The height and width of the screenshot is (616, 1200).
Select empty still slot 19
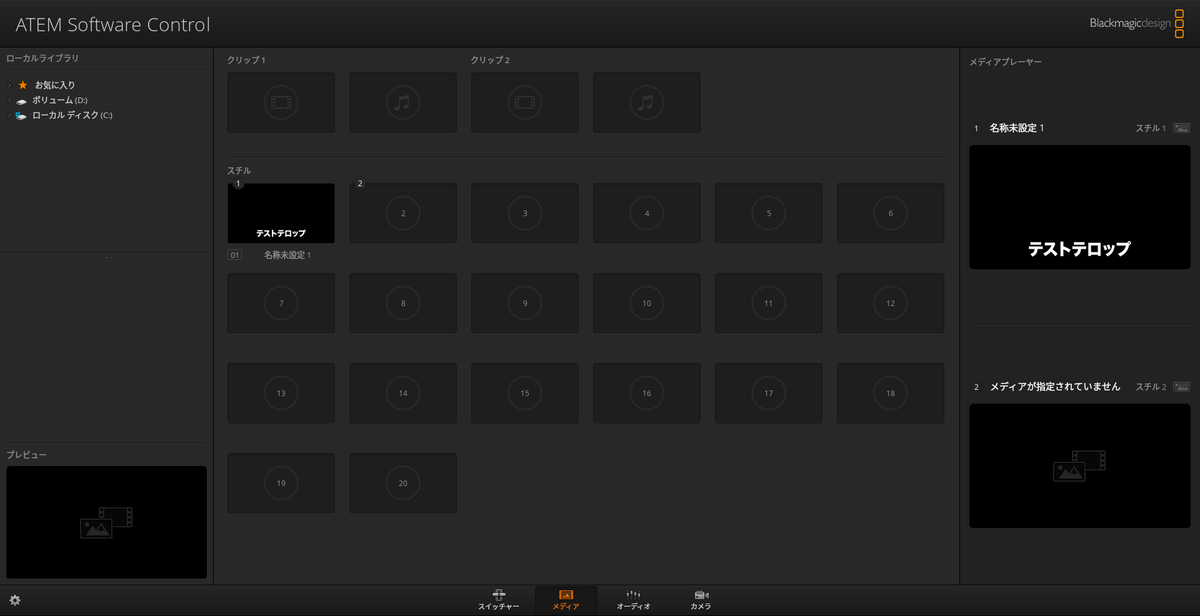[281, 483]
